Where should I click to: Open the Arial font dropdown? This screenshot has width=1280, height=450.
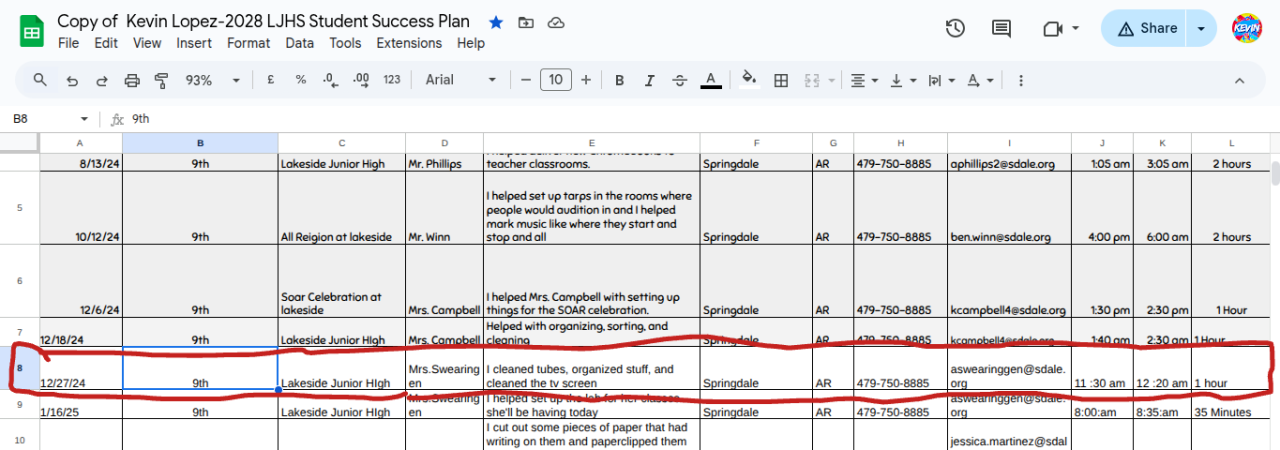[x=461, y=80]
